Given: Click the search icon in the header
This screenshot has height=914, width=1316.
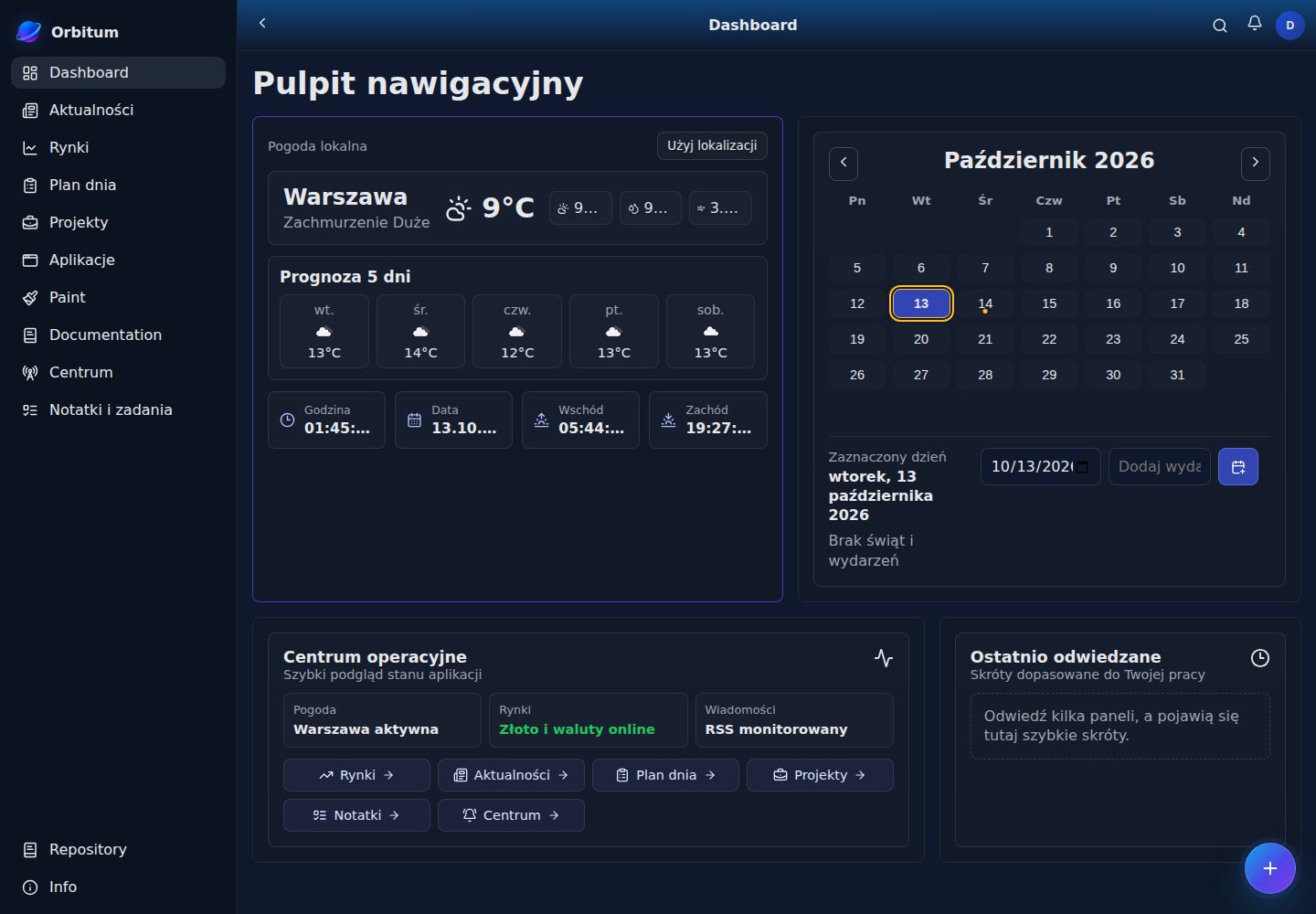Looking at the screenshot, I should click(x=1219, y=26).
